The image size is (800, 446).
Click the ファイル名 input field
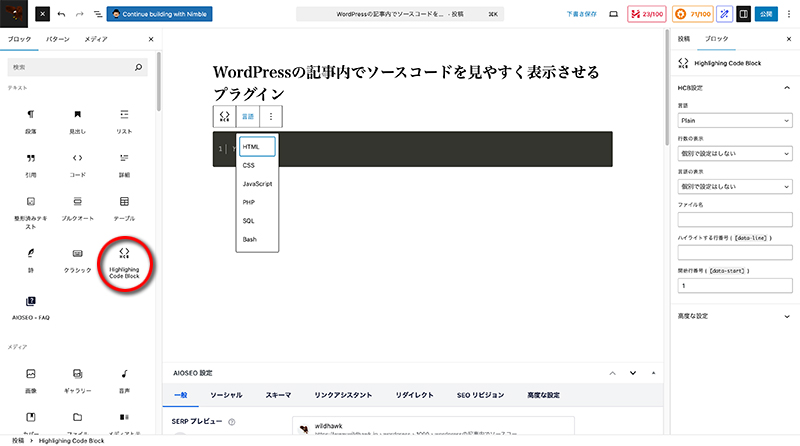coord(734,219)
